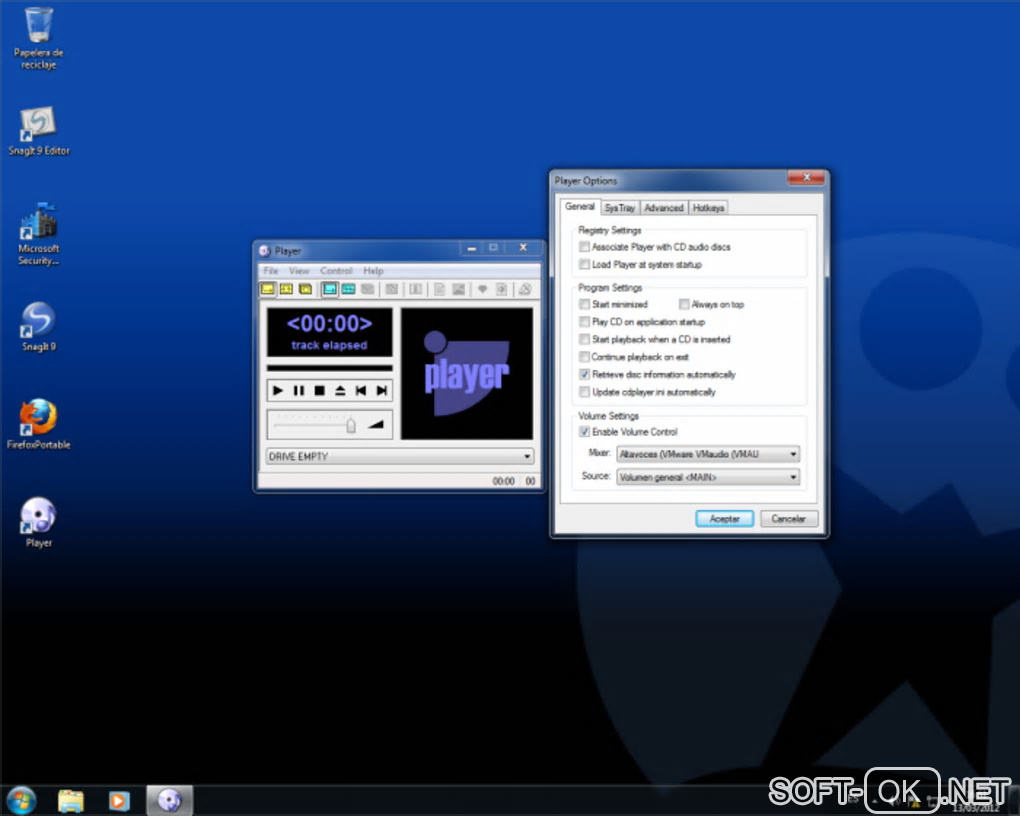The height and width of the screenshot is (816, 1020).
Task: Click the volume slider handle in Player
Action: point(351,426)
